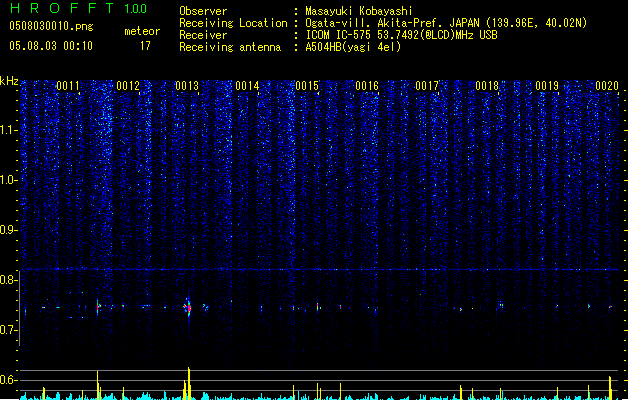This screenshot has width=629, height=400.
Task: Click the 1.1 kHz axis label
Action: [9, 130]
